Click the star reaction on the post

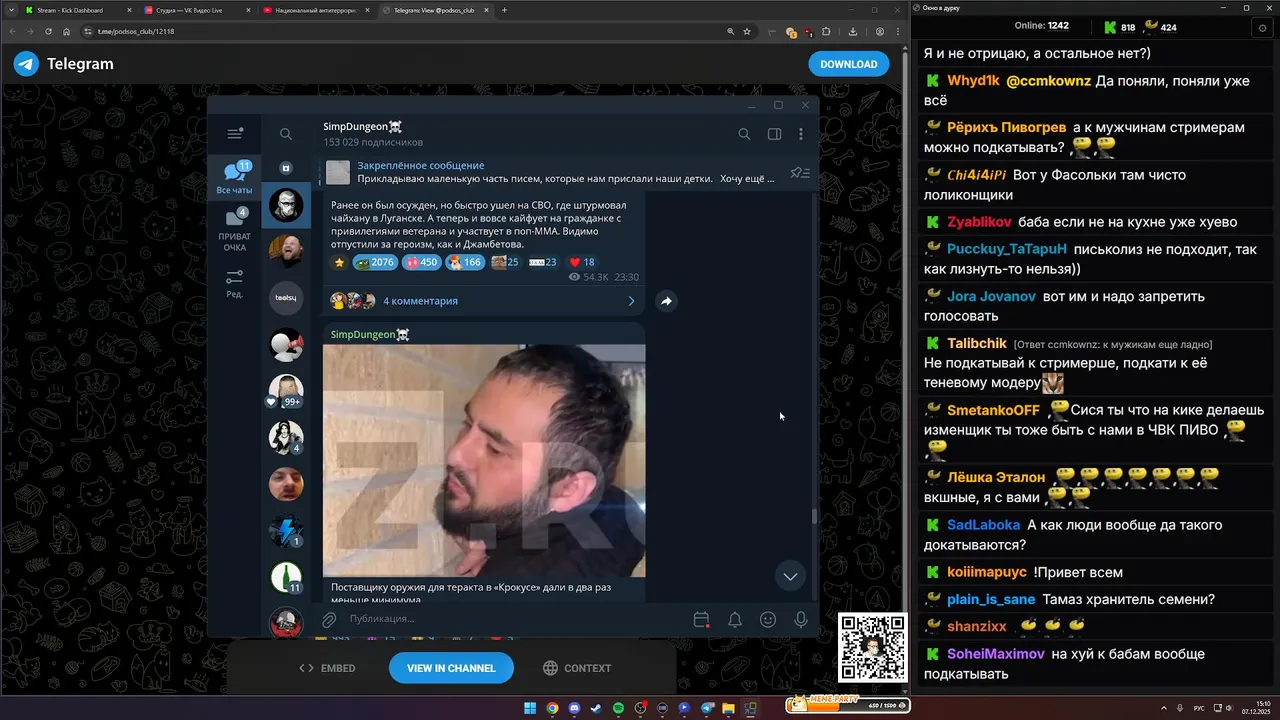pos(340,262)
